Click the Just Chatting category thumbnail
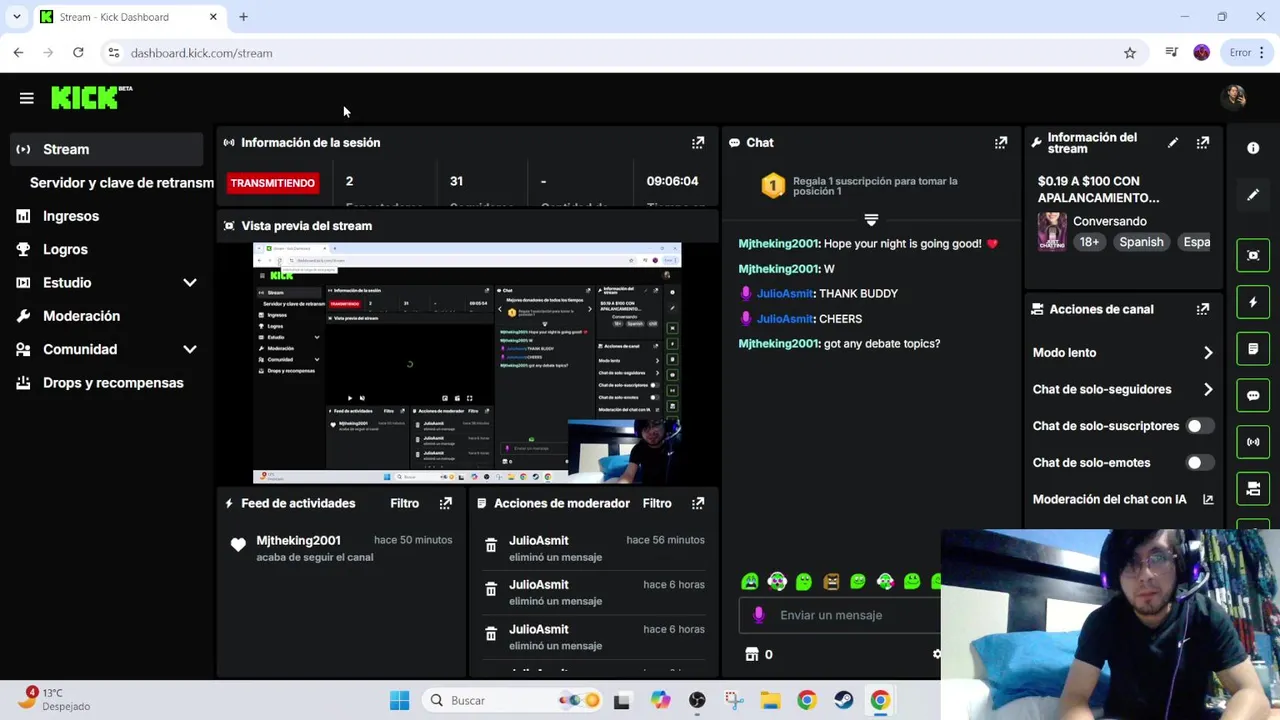Viewport: 1280px width, 720px height. click(1052, 231)
